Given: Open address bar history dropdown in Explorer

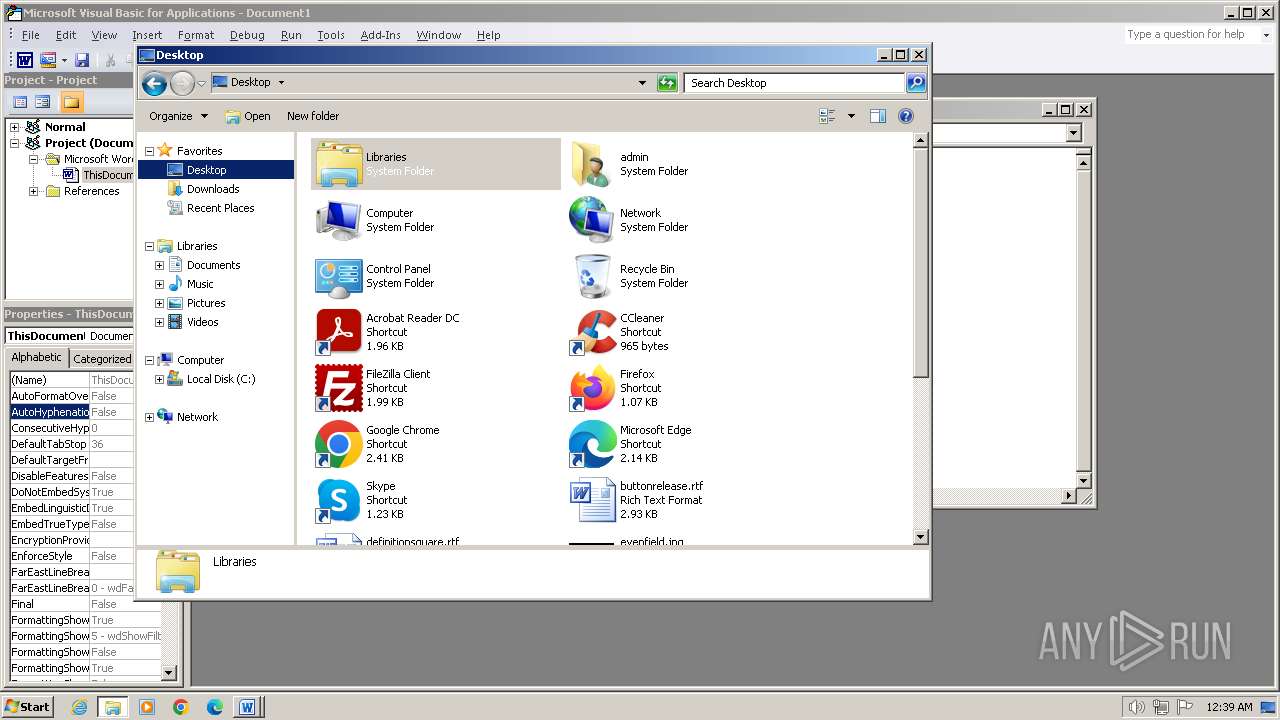Looking at the screenshot, I should point(642,83).
